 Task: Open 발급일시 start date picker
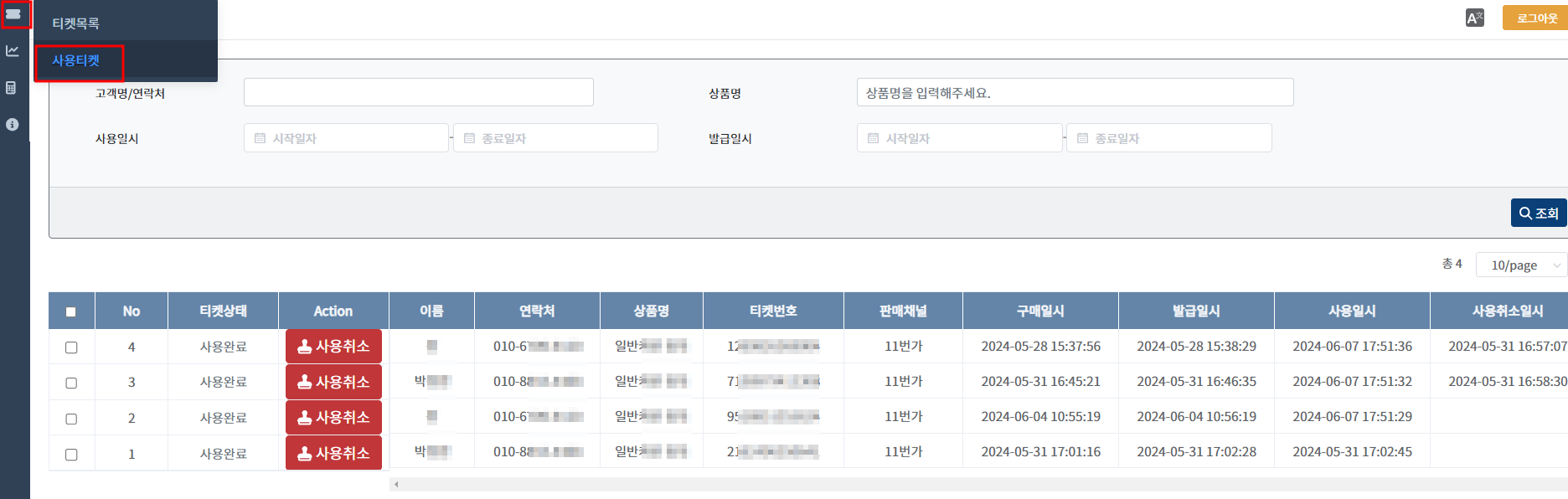pyautogui.click(x=959, y=138)
